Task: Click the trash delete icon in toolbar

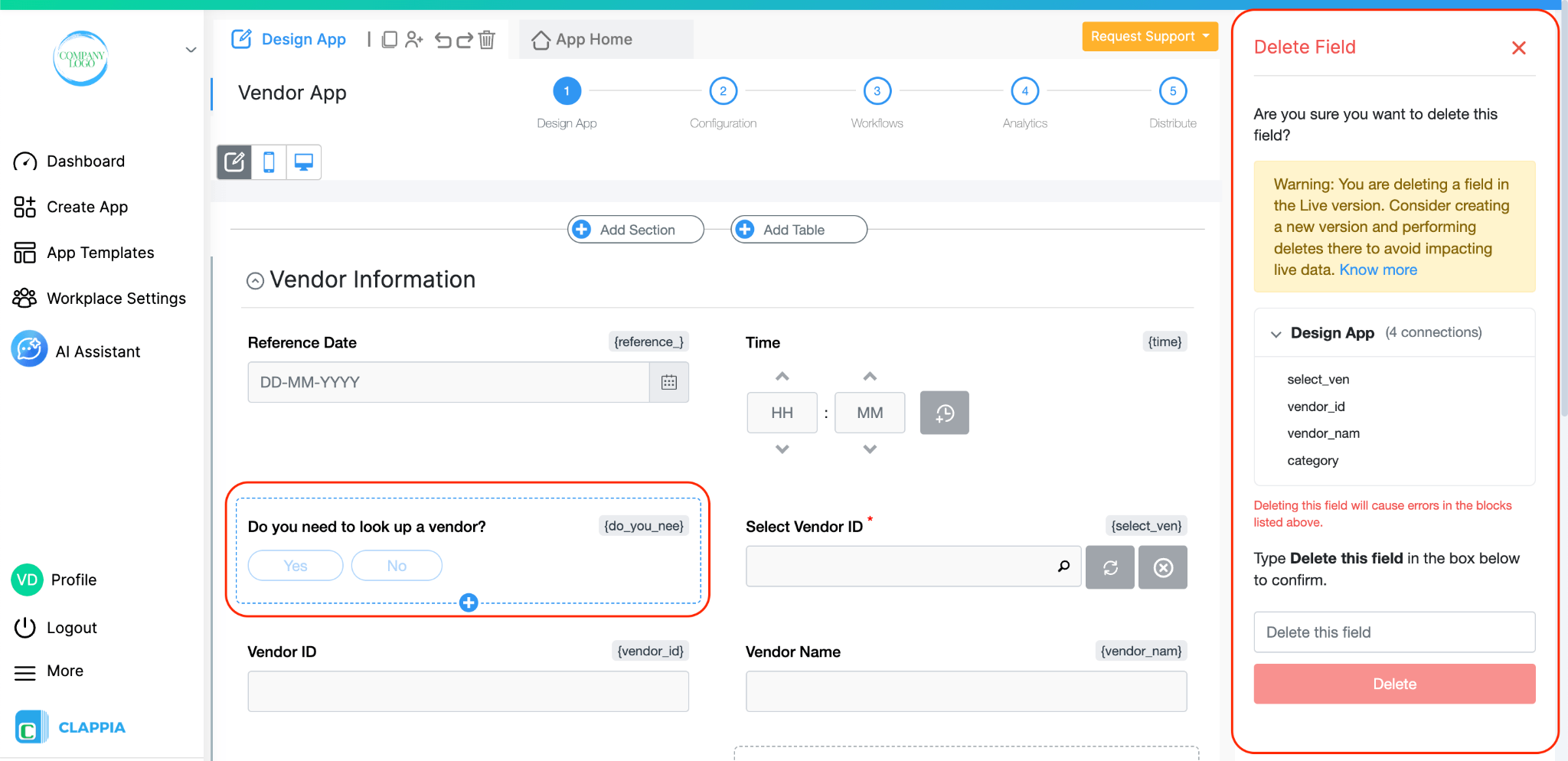Action: pyautogui.click(x=487, y=39)
